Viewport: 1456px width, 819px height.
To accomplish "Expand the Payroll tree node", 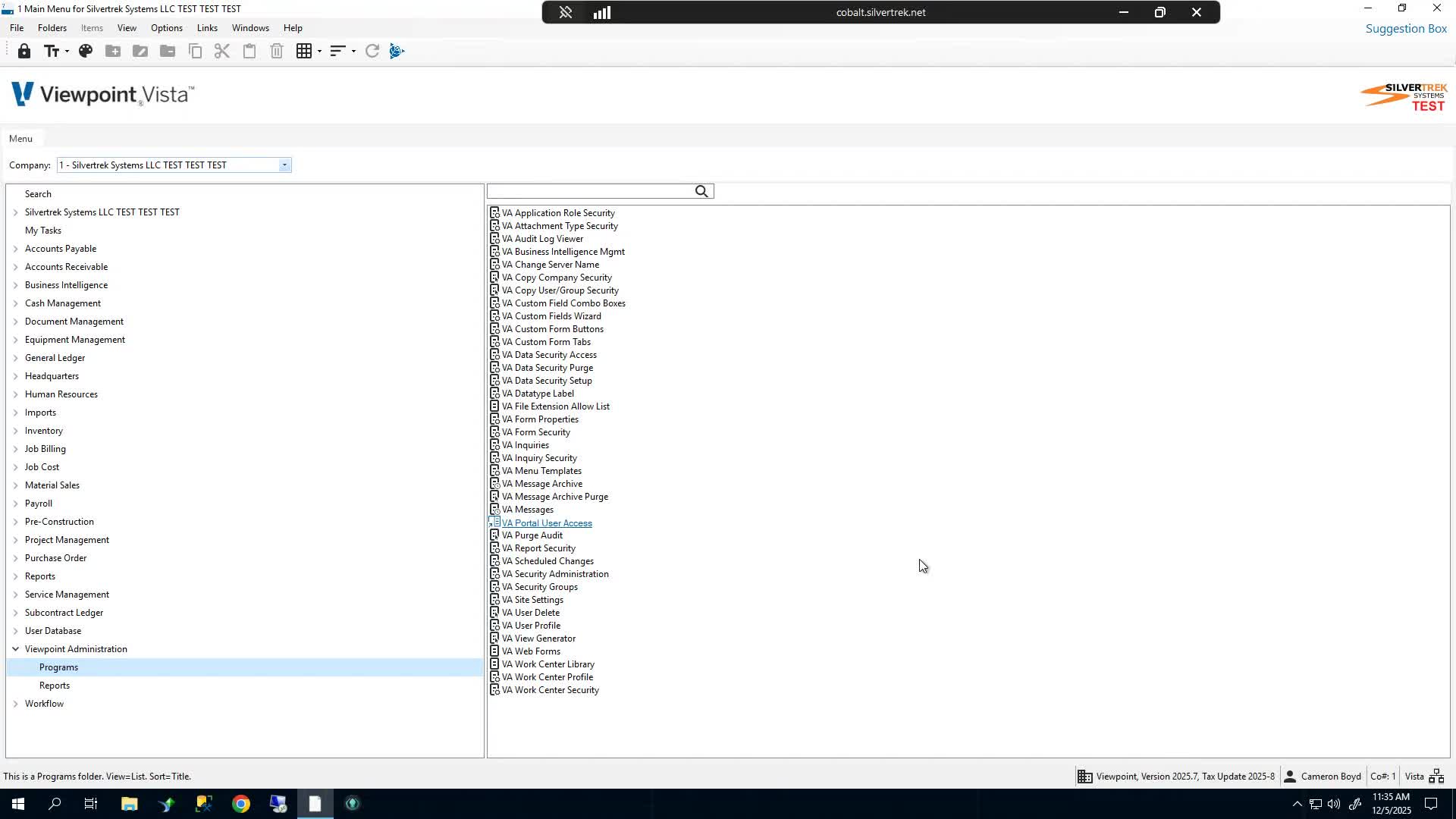I will (15, 504).
